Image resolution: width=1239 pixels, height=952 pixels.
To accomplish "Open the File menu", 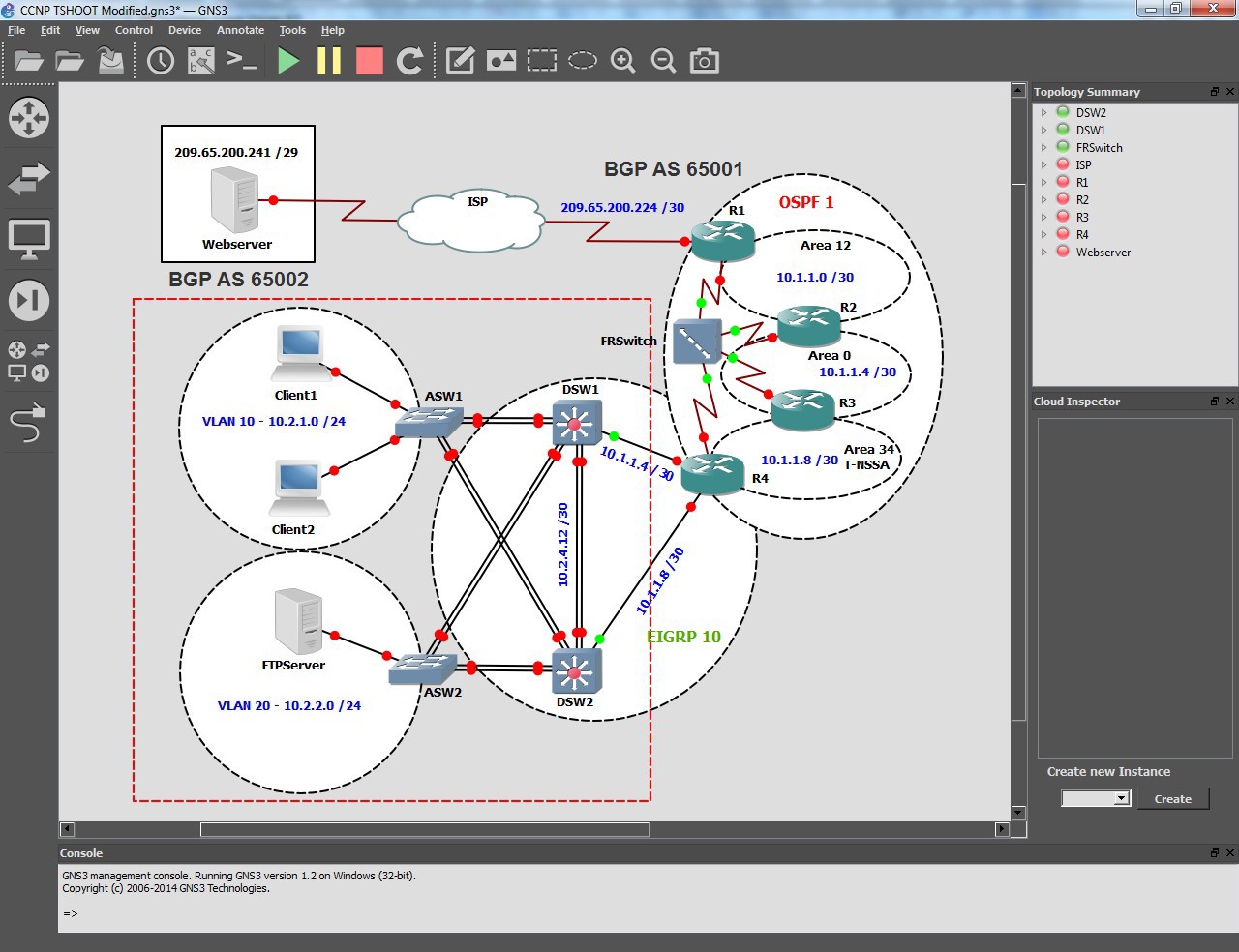I will (x=16, y=30).
